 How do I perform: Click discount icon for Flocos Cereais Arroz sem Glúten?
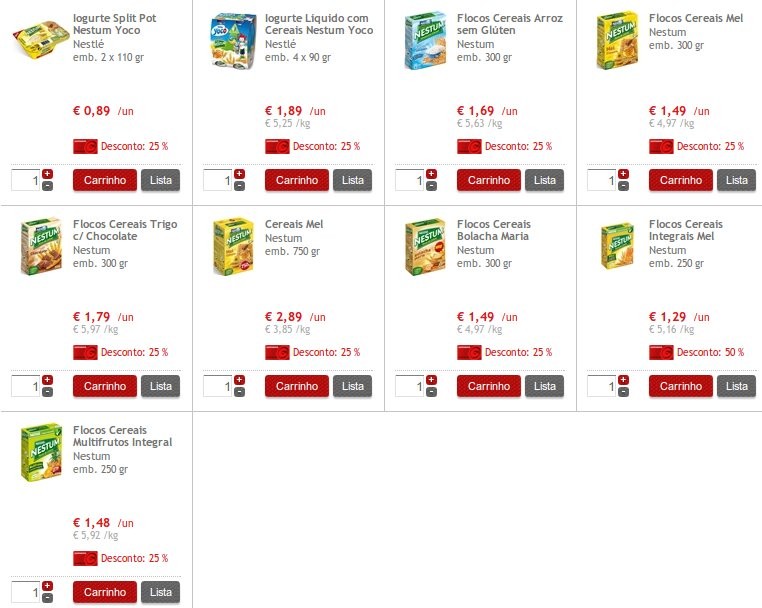tap(469, 146)
